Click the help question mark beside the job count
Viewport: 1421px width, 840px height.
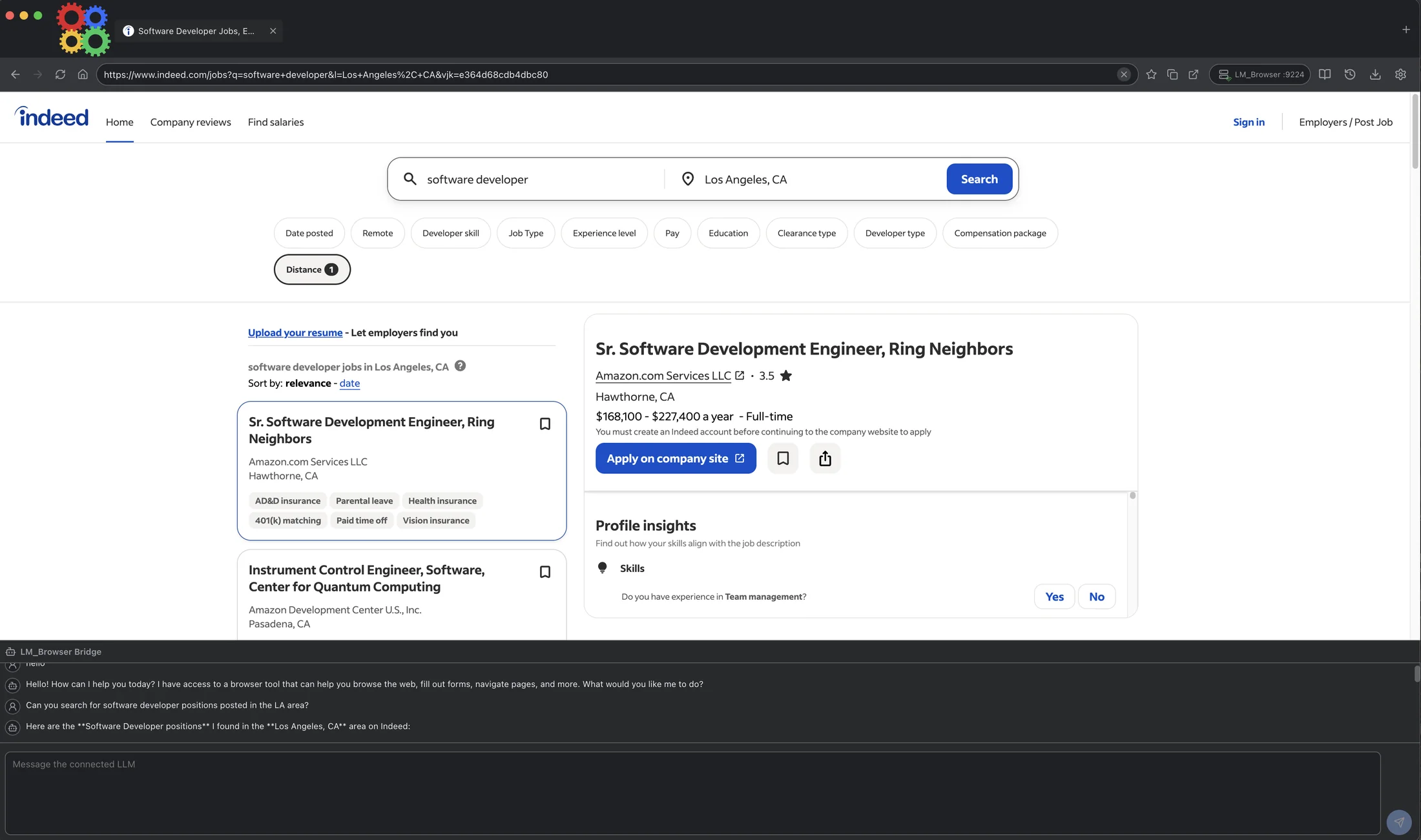[460, 365]
